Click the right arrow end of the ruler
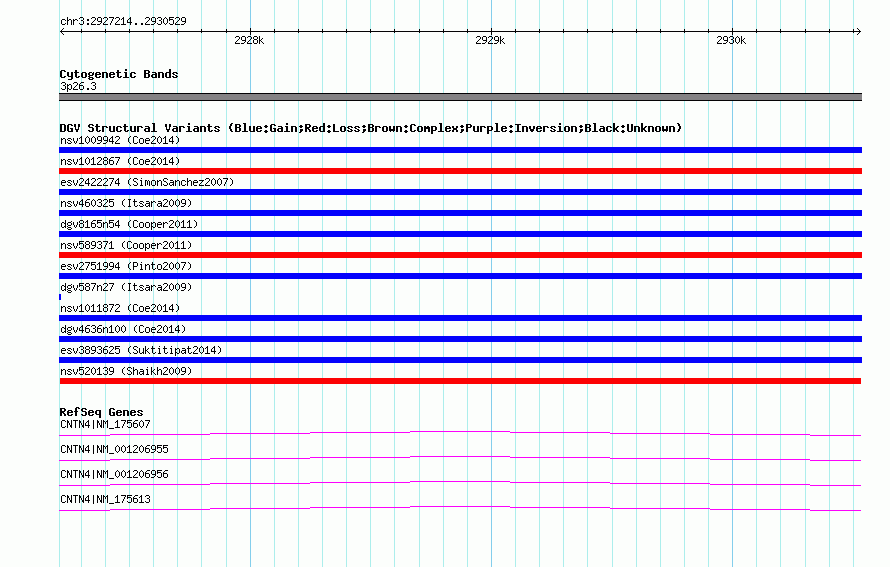Viewport: 890px width, 567px height. tap(858, 31)
